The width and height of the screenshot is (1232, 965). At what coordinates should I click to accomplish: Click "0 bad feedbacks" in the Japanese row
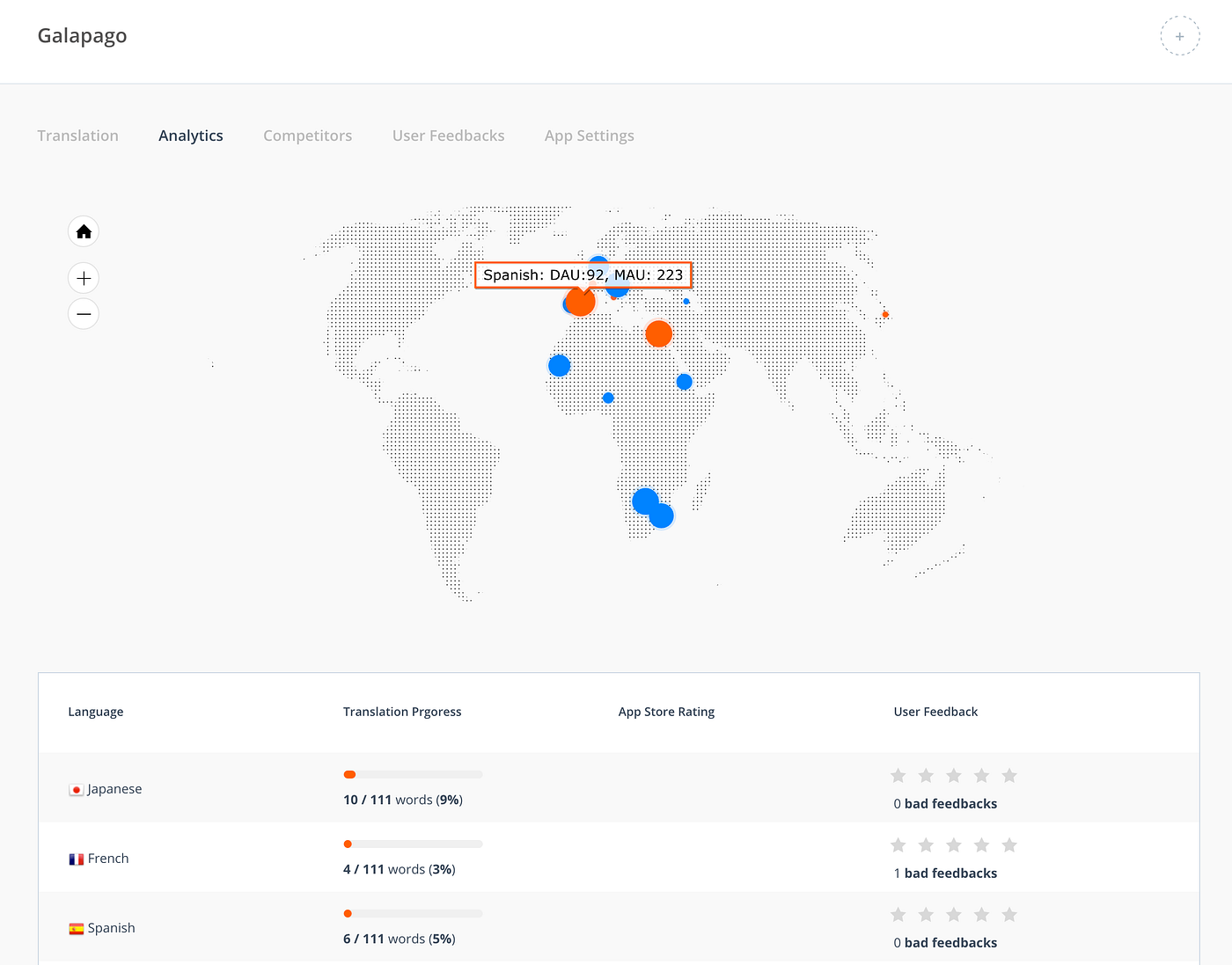click(x=945, y=804)
